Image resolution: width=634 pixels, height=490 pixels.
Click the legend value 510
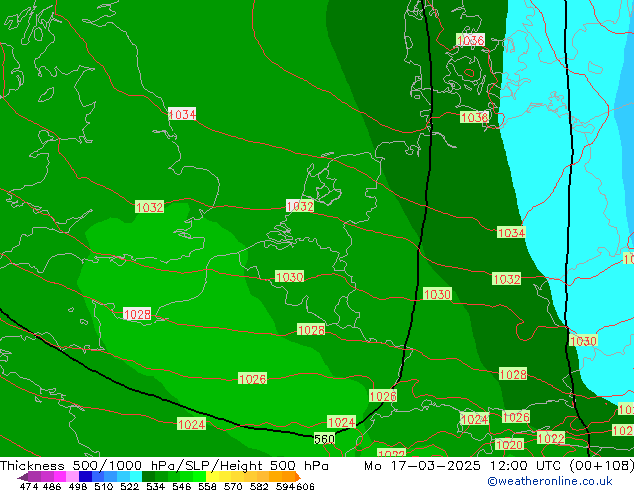pyautogui.click(x=104, y=486)
